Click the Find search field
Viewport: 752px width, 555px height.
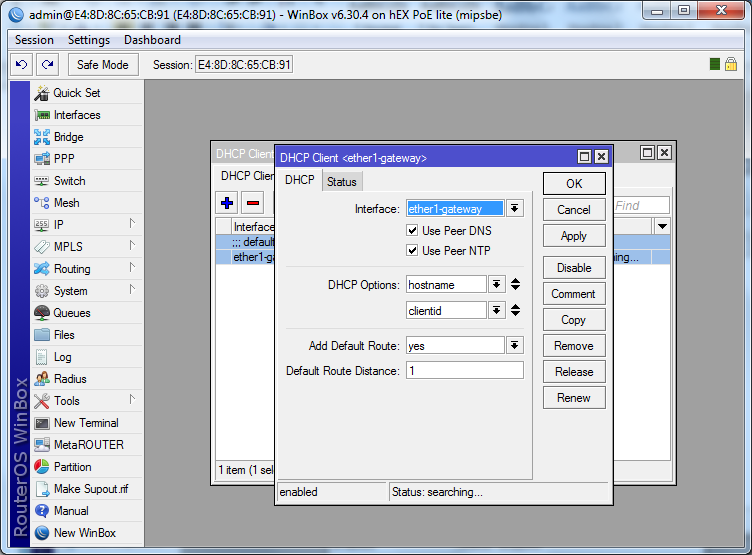coord(641,205)
